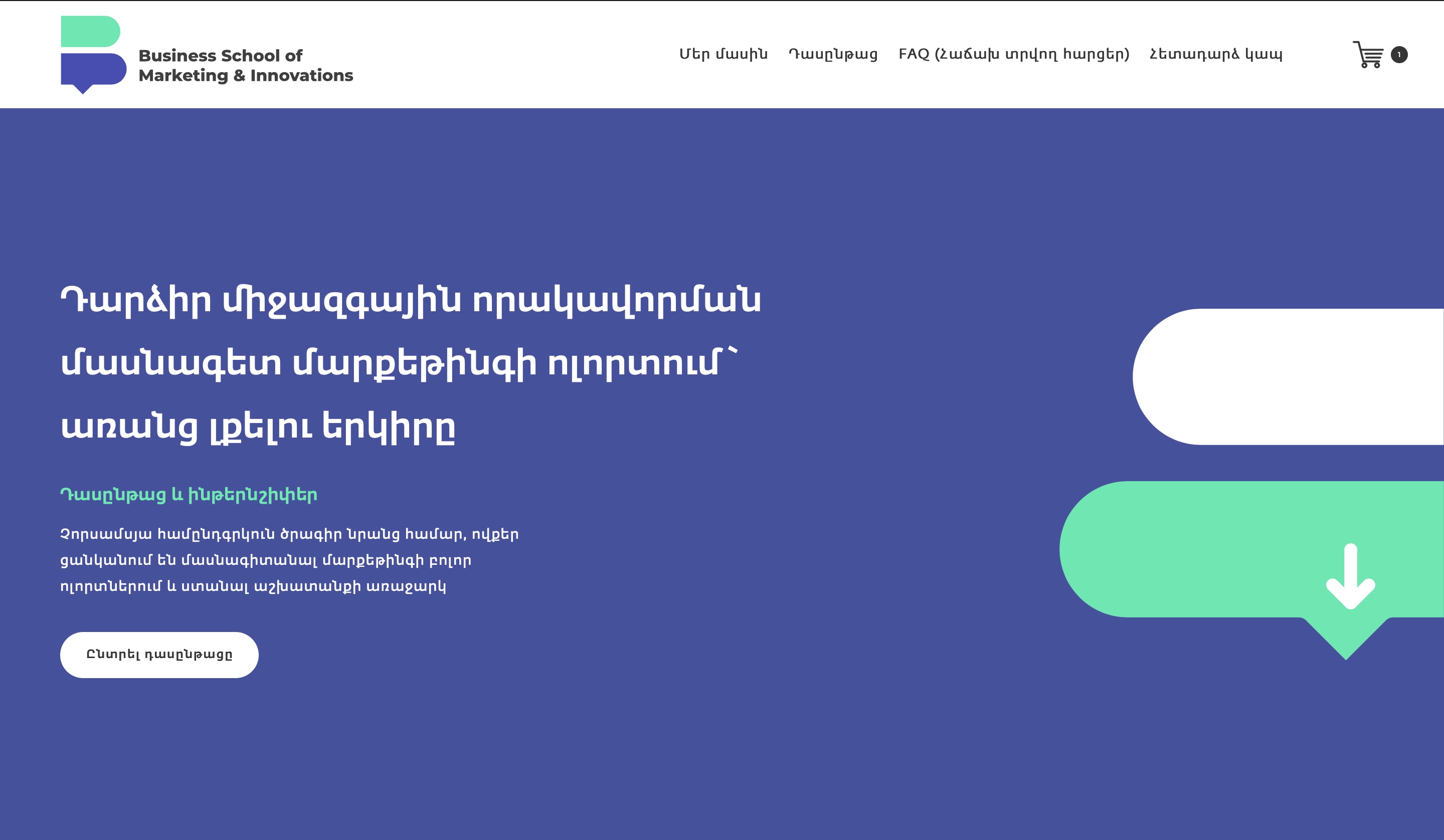Open the FAQ (Հաճախ տրվող հարցեր) page
This screenshot has width=1444, height=840.
(1014, 55)
